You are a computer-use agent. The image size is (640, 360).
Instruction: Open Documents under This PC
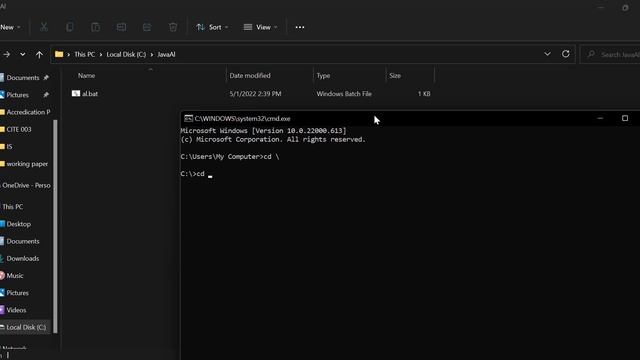click(23, 241)
